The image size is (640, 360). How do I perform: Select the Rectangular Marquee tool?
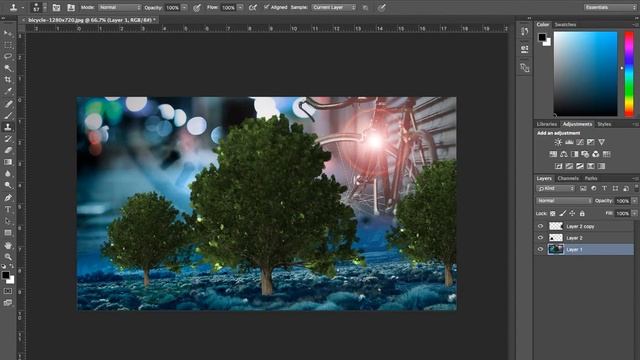tap(8, 45)
